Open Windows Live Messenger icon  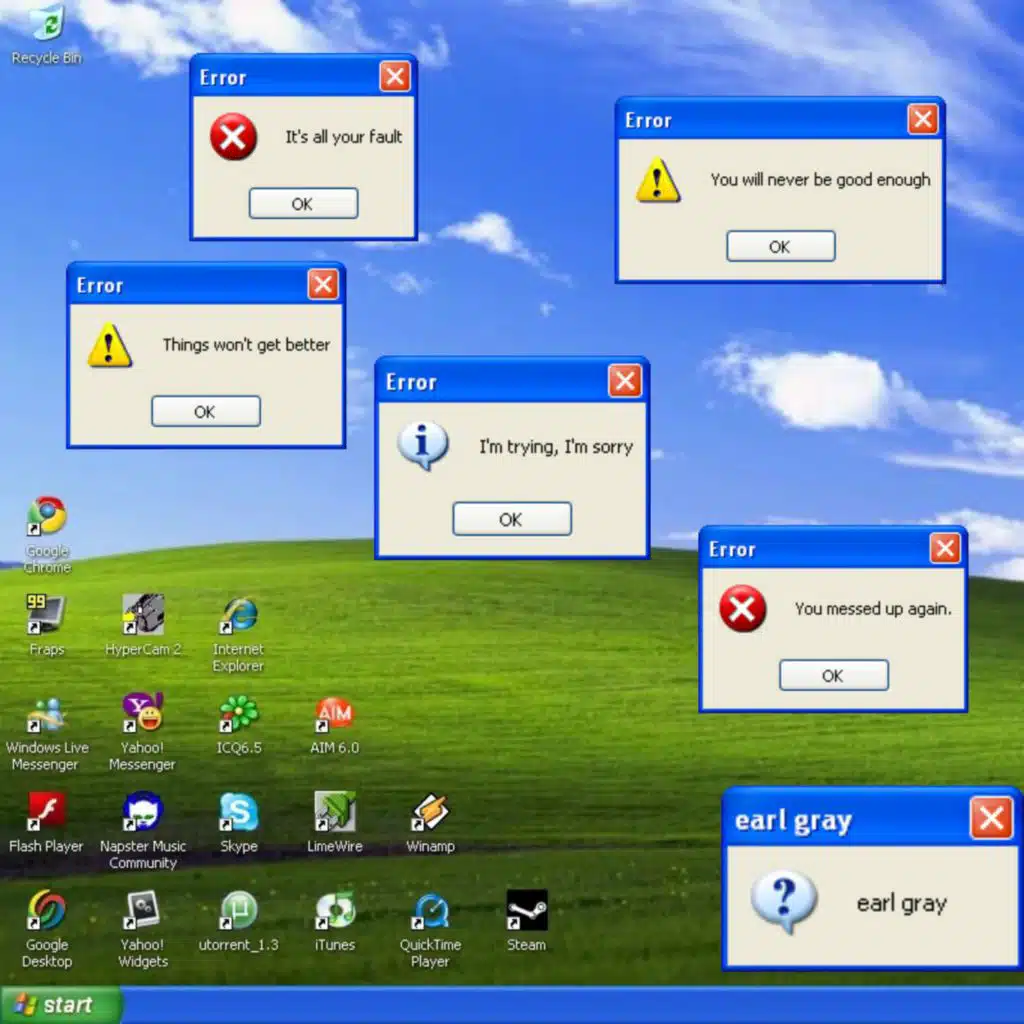(46, 733)
